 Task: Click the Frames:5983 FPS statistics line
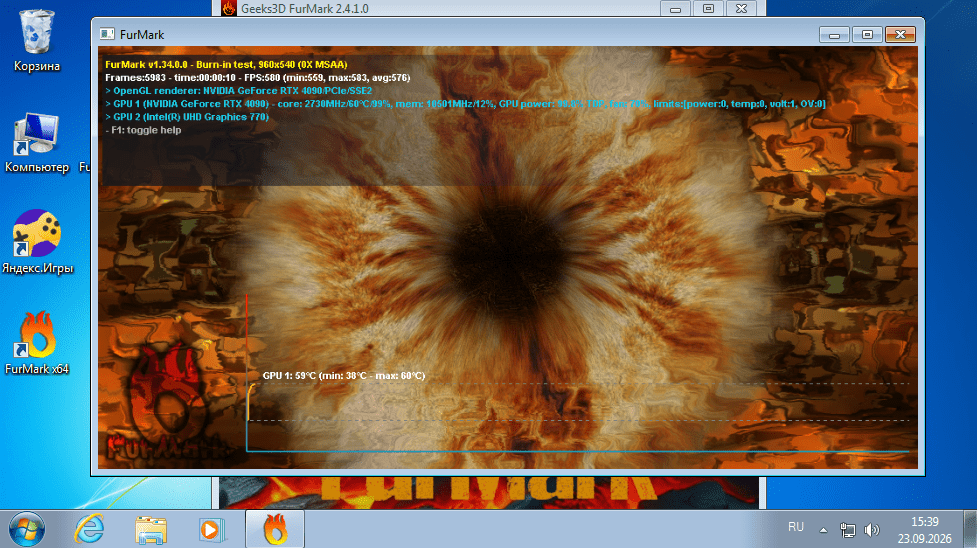point(257,77)
